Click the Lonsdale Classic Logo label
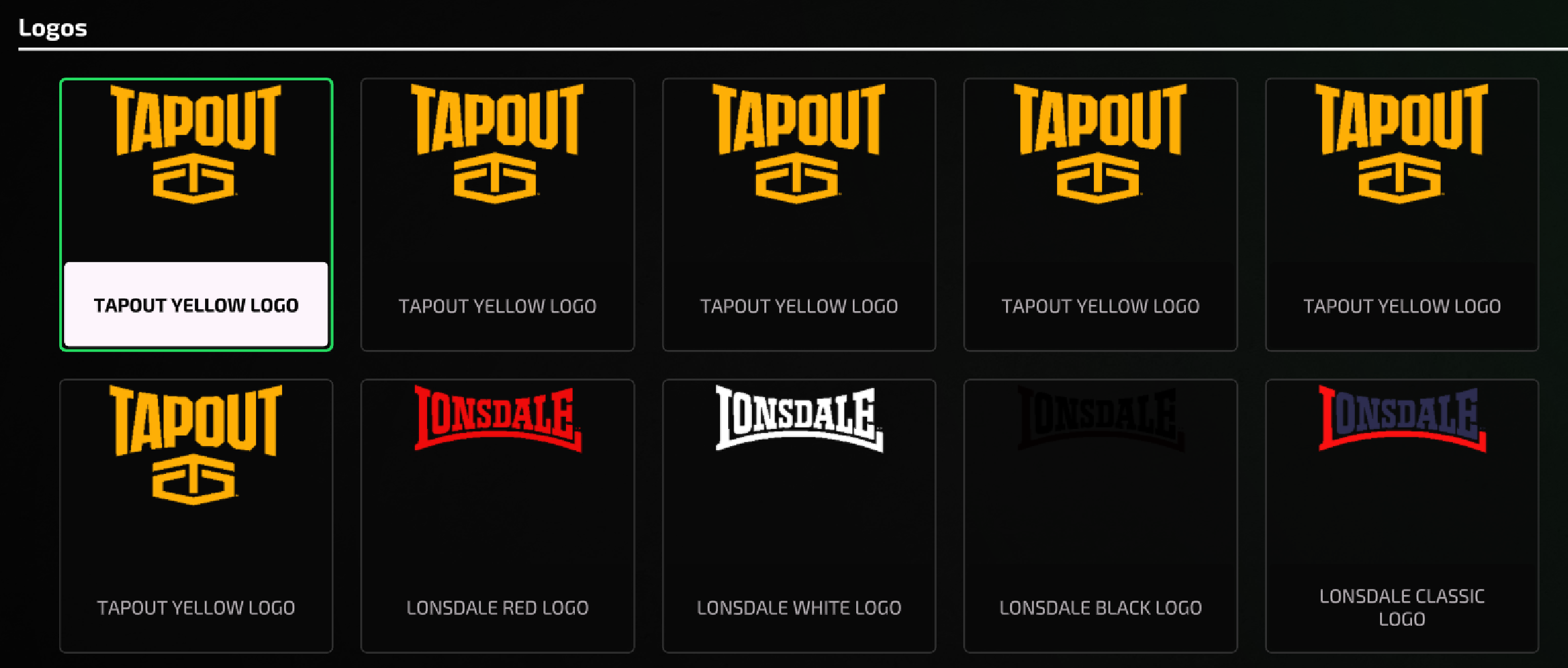 click(1402, 607)
